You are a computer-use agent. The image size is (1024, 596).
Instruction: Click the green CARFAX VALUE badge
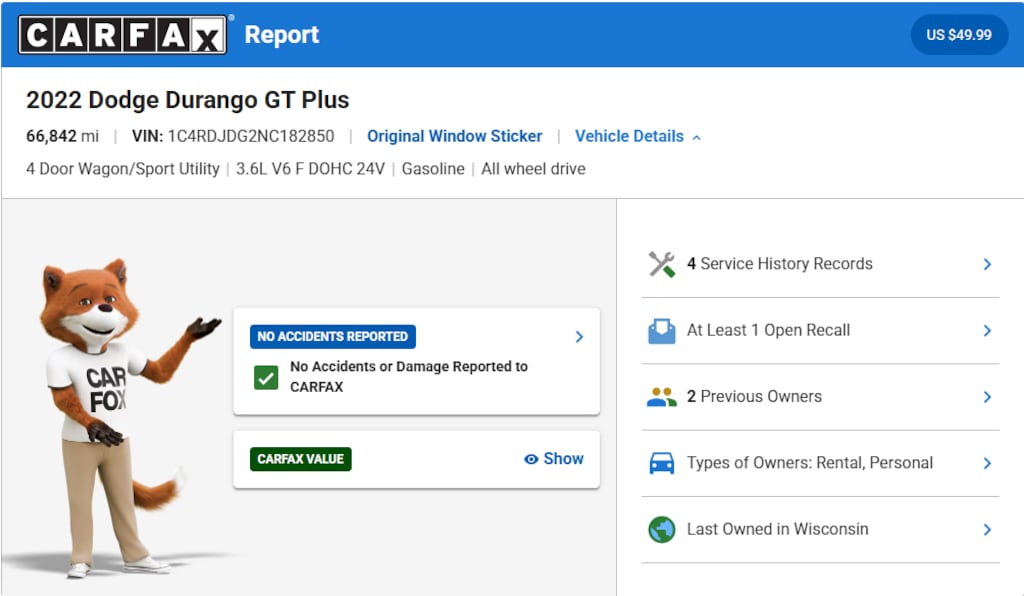tap(300, 459)
